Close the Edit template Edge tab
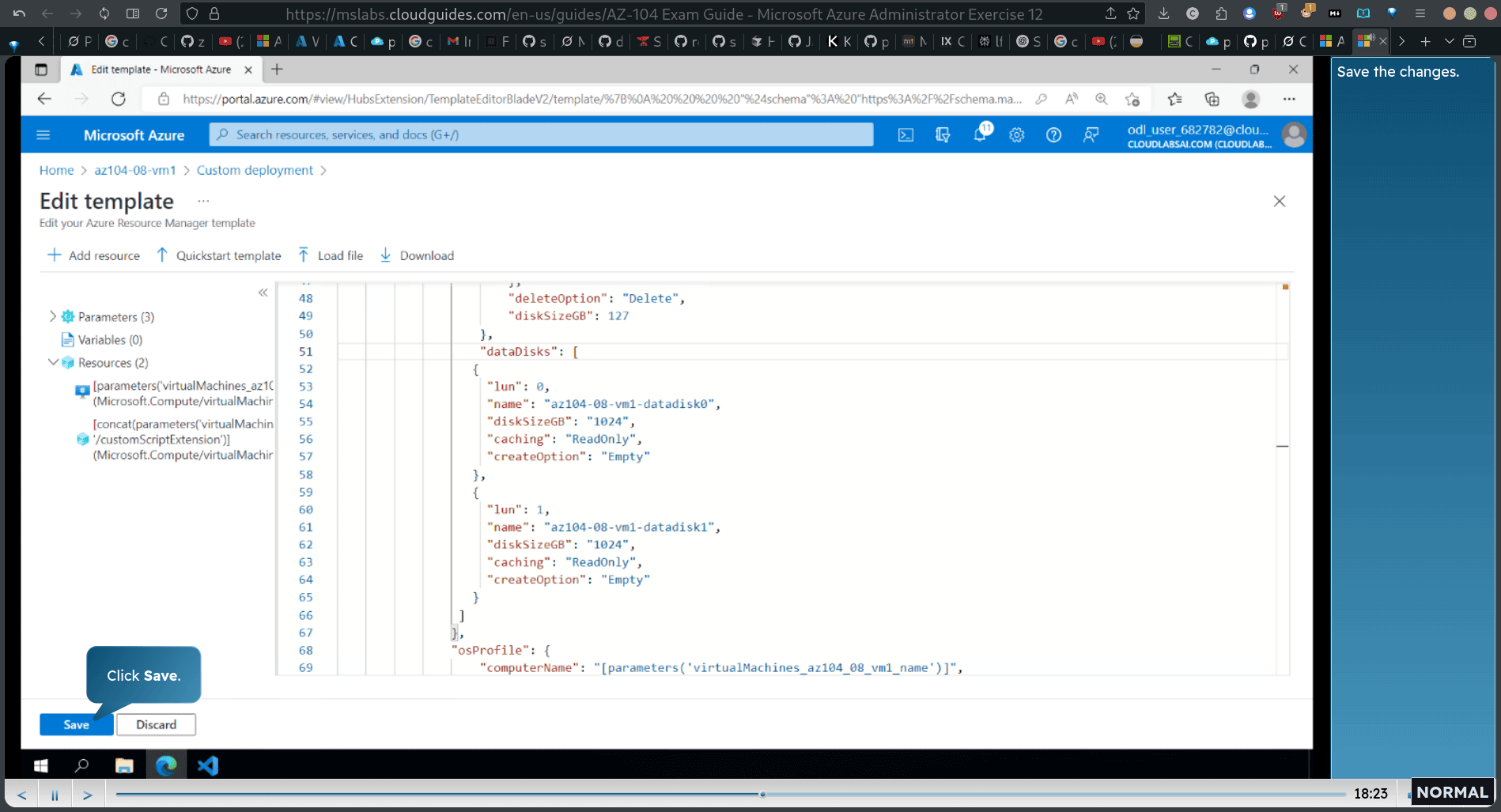The image size is (1501, 812). click(x=248, y=70)
